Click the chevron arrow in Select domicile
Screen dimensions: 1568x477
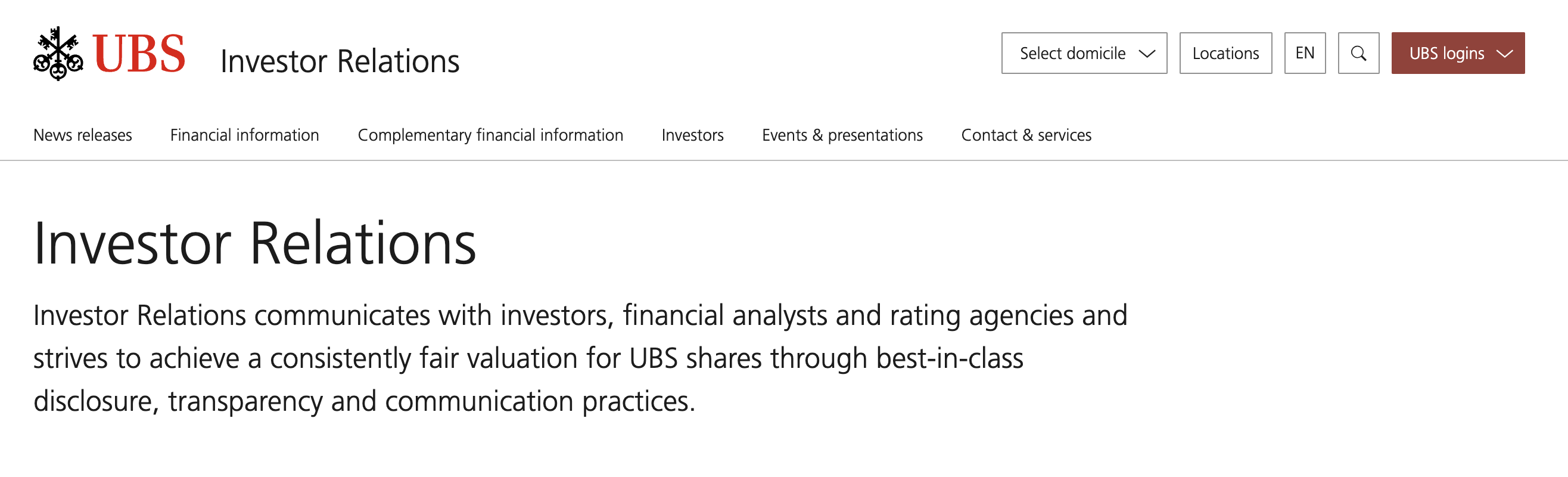pos(1147,54)
